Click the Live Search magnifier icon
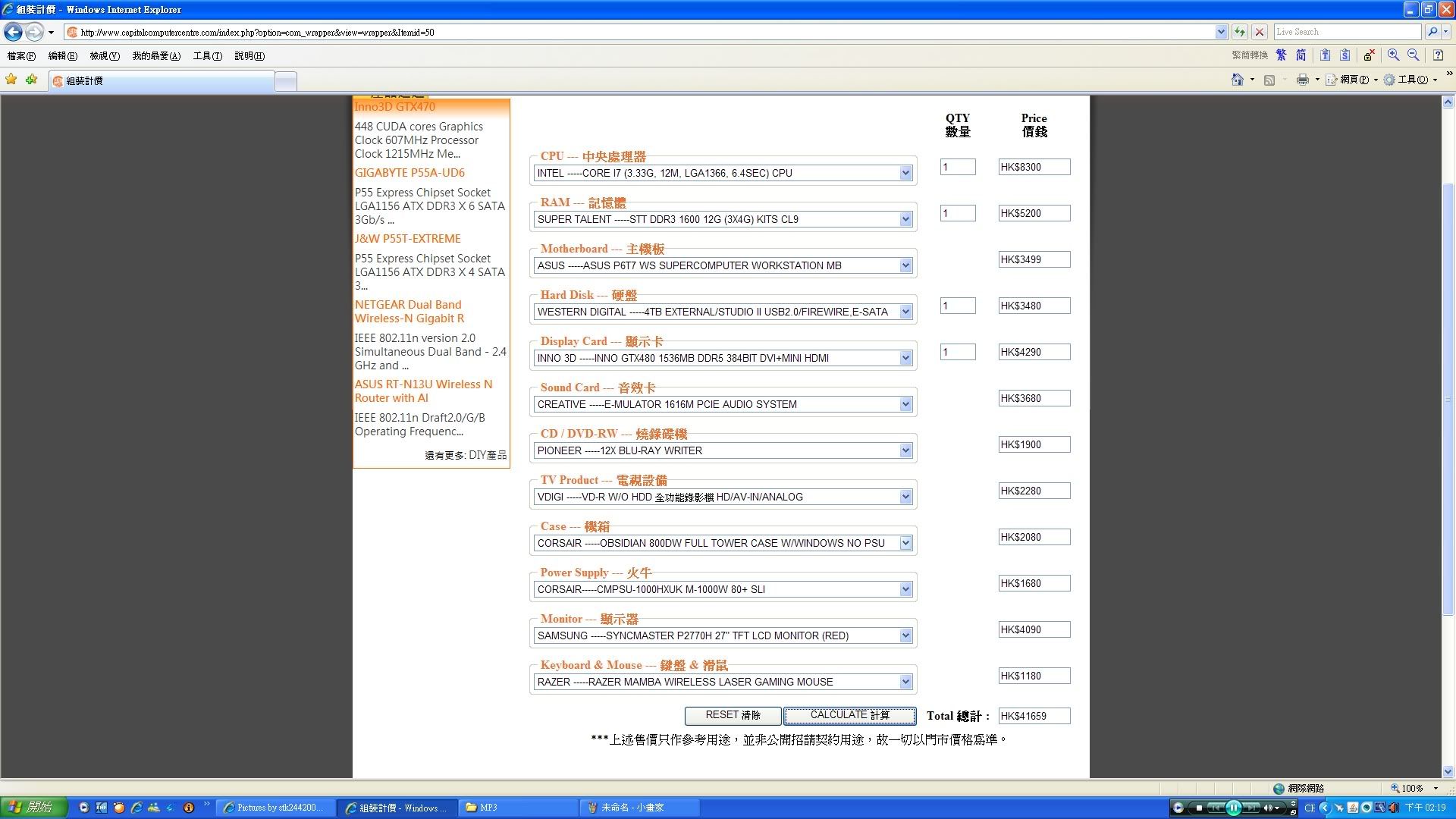Viewport: 1456px width, 819px height. (x=1432, y=32)
